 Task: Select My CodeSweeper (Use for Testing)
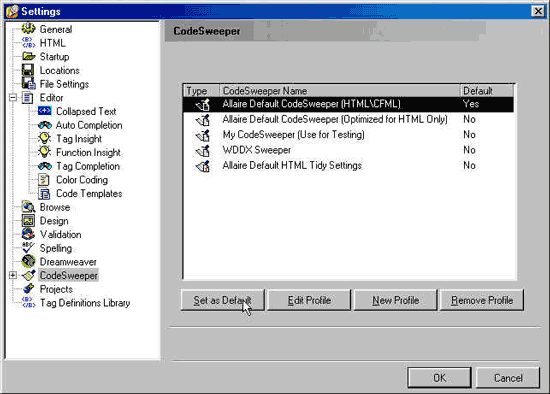[x=294, y=135]
